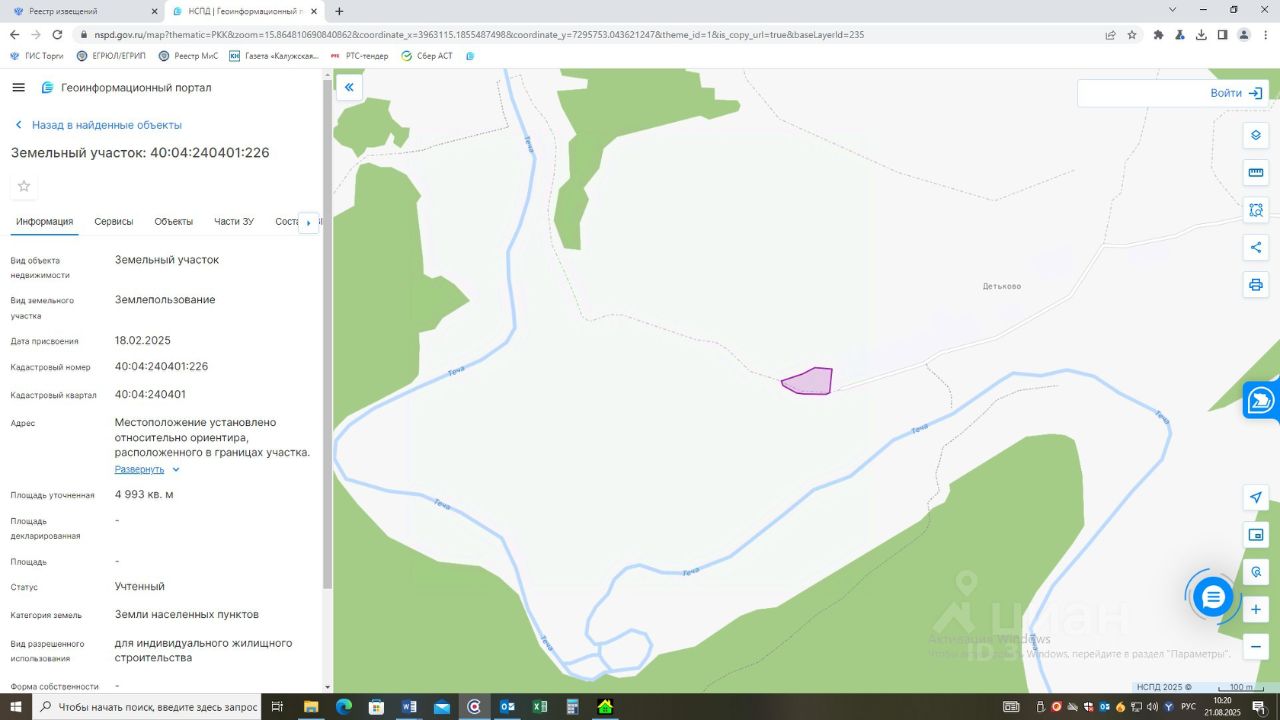This screenshot has width=1280, height=720.
Task: Go back in browser history
Action: [14, 34]
